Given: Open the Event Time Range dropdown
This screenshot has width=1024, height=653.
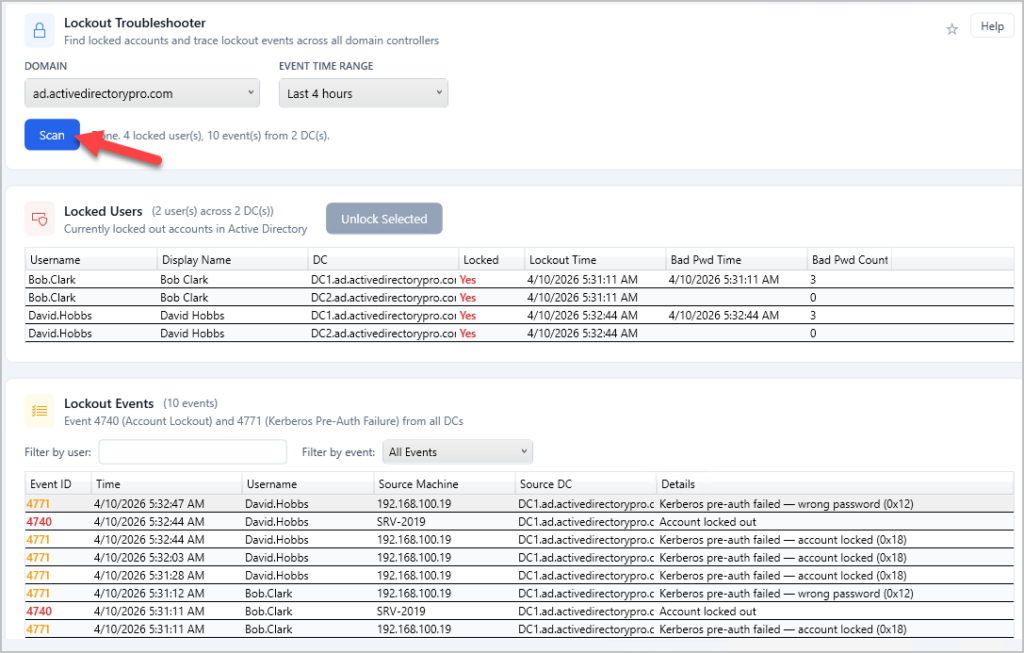Looking at the screenshot, I should coord(363,93).
